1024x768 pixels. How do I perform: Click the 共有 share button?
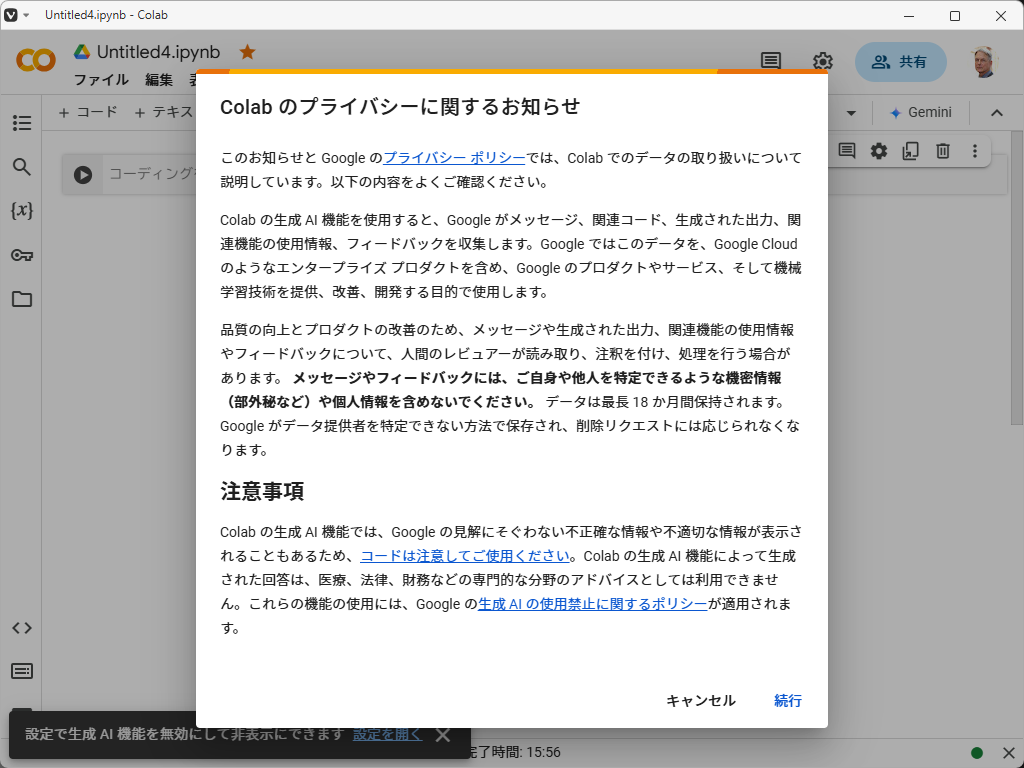pos(901,62)
